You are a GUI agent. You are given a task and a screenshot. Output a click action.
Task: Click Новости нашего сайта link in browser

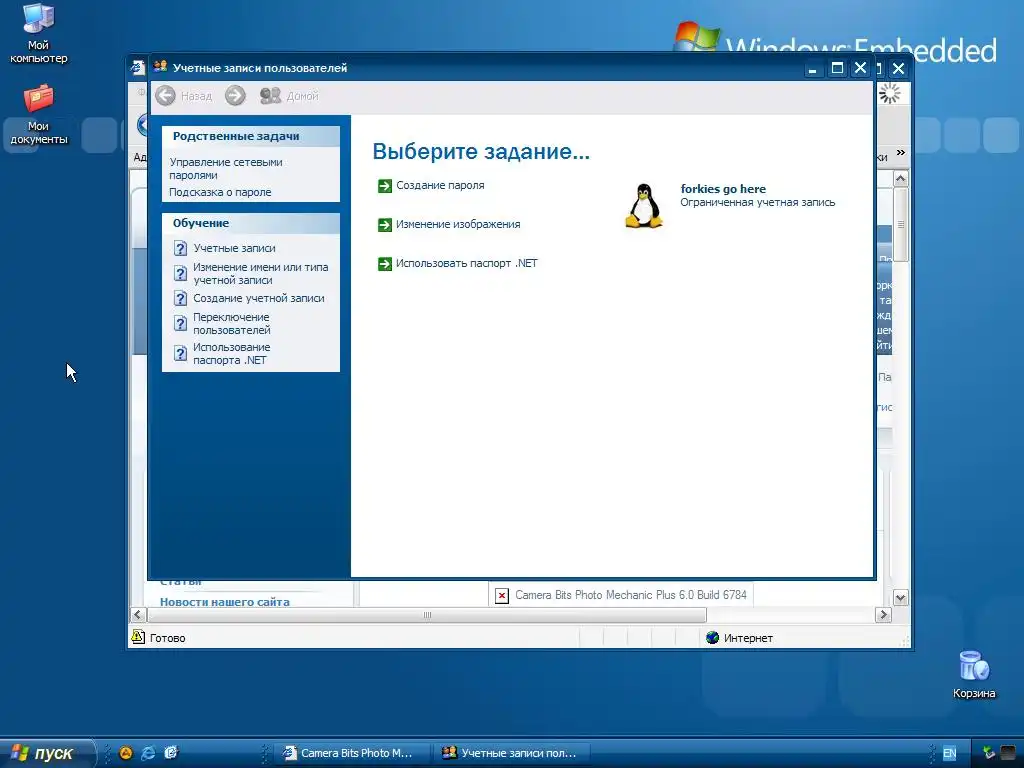pos(225,601)
